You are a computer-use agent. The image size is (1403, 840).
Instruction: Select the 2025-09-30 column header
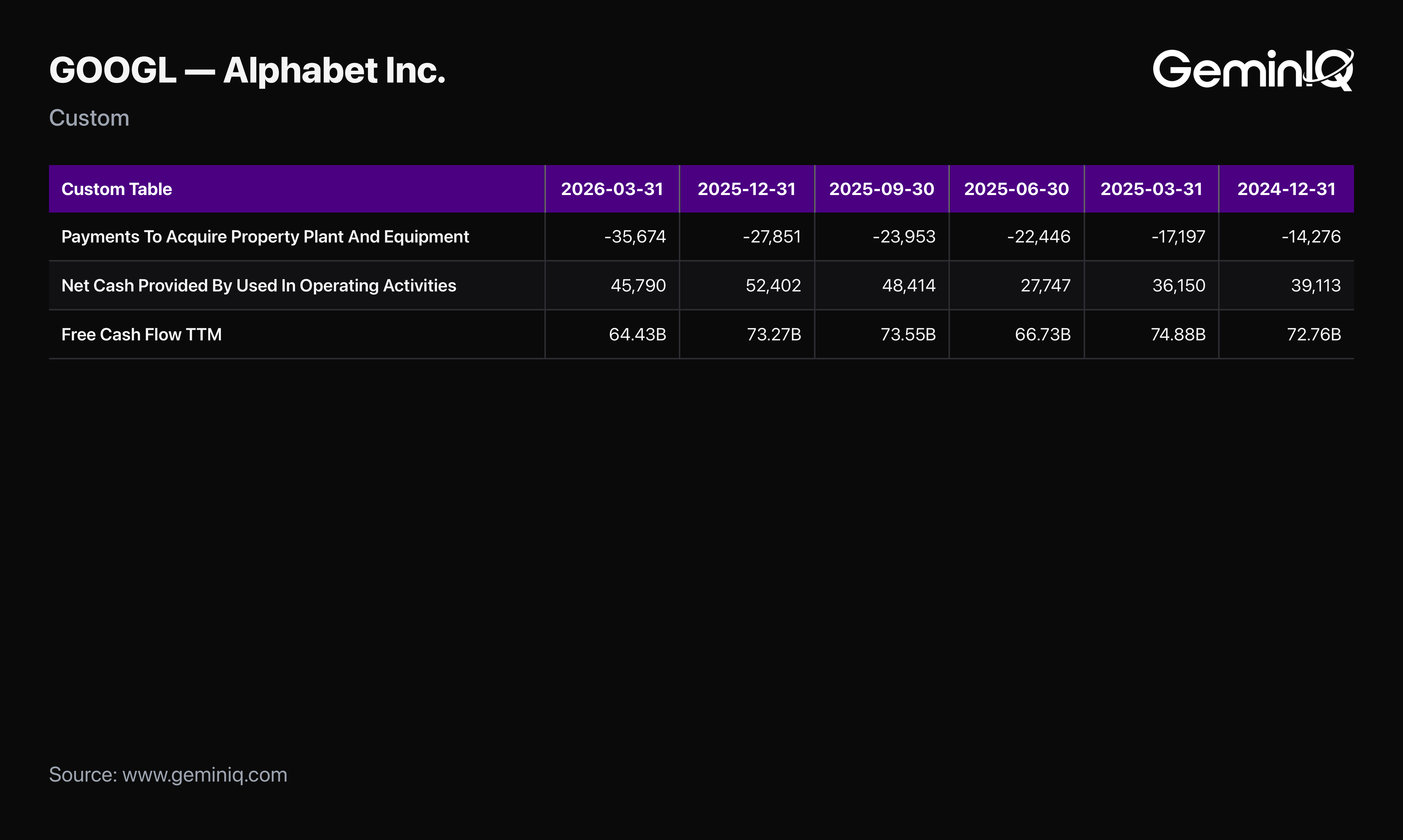[x=882, y=189]
